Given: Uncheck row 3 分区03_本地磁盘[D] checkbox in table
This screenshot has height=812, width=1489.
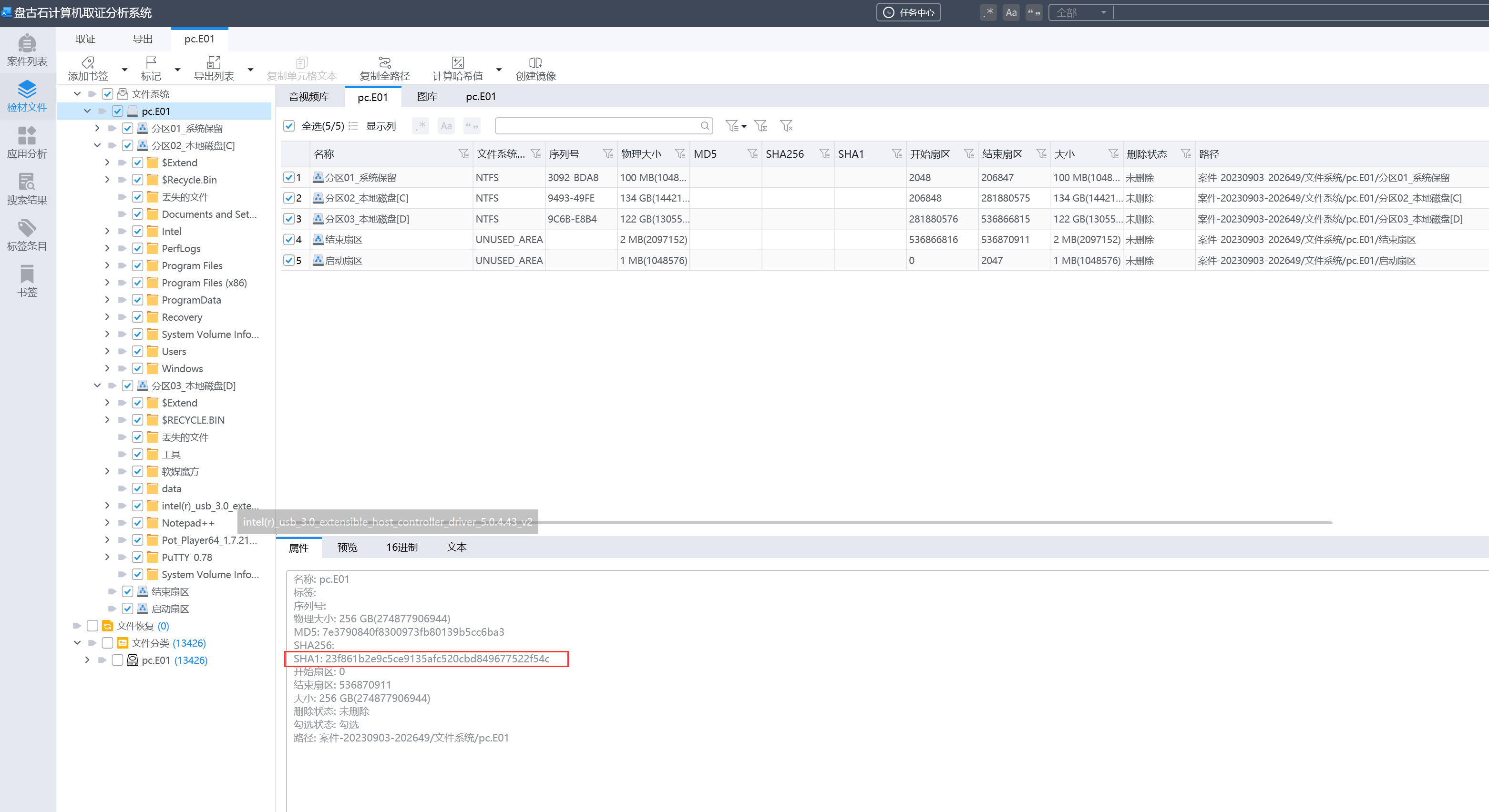Looking at the screenshot, I should click(289, 219).
